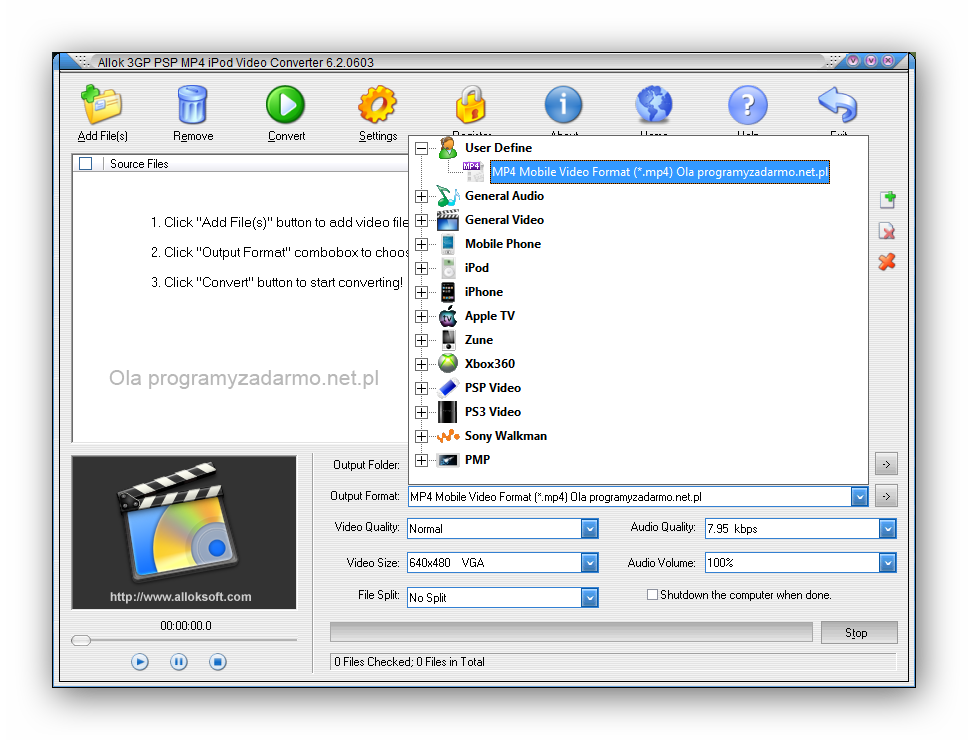The width and height of the screenshot is (968, 740).
Task: Expand the General Video category
Action: coord(422,220)
